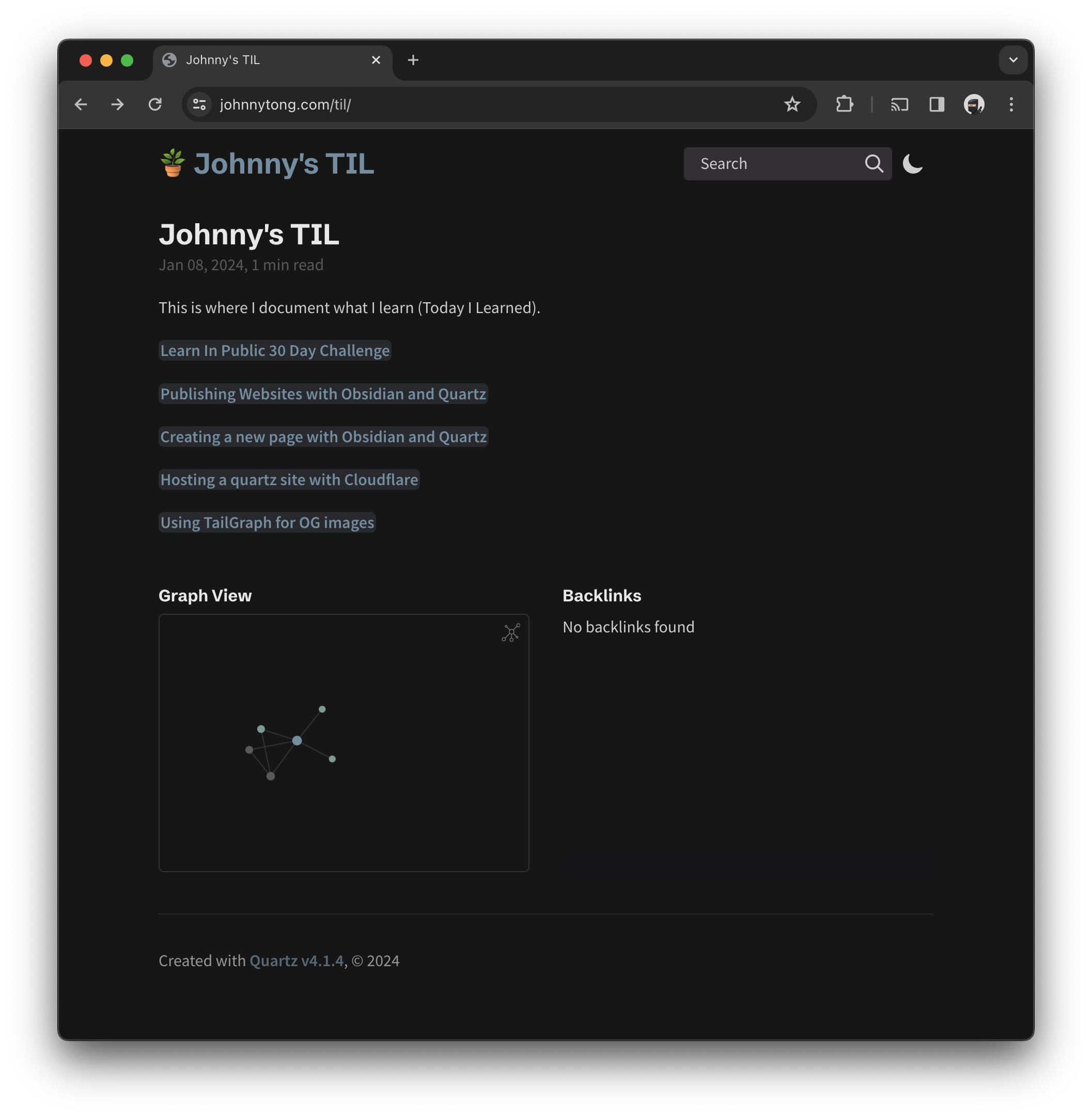The height and width of the screenshot is (1117, 1092).
Task: Open the global graph view icon
Action: 510,633
